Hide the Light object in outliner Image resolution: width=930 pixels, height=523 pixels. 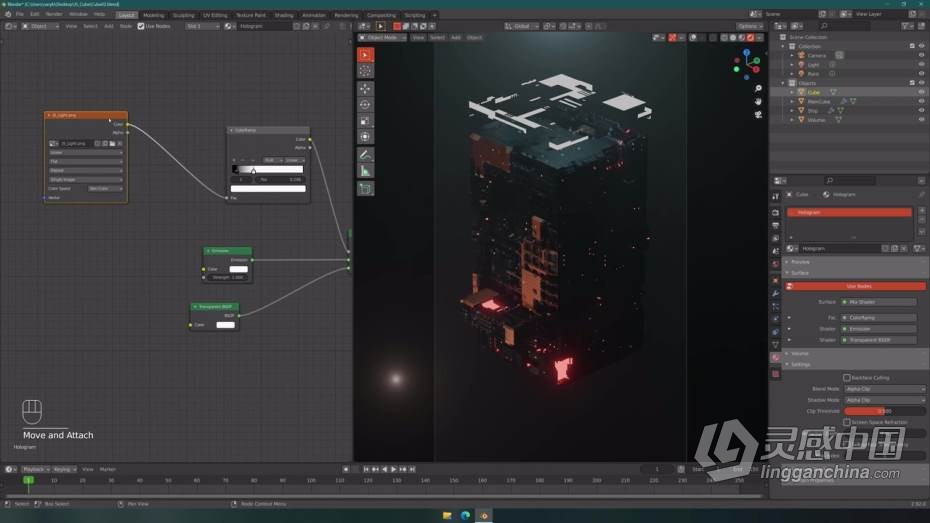click(x=921, y=65)
